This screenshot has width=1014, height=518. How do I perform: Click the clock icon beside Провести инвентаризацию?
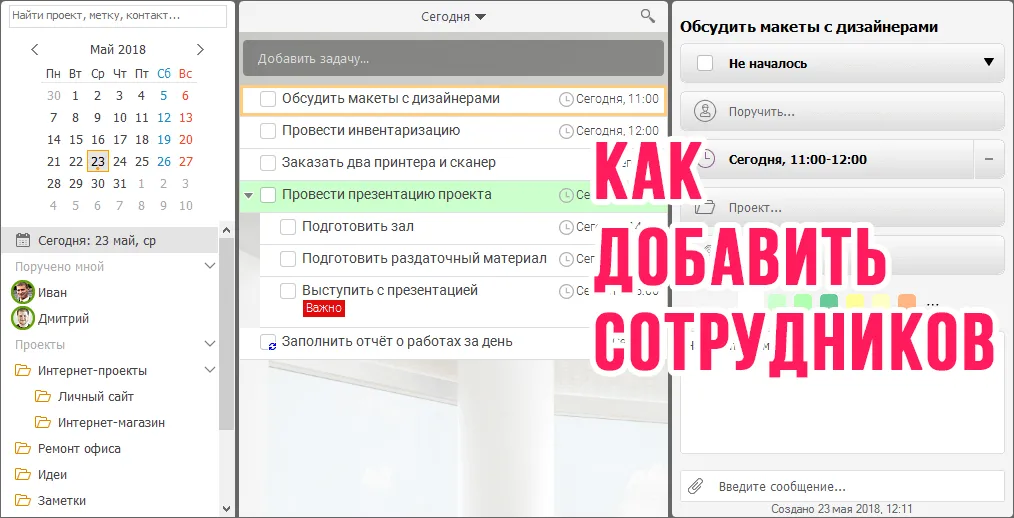[566, 131]
